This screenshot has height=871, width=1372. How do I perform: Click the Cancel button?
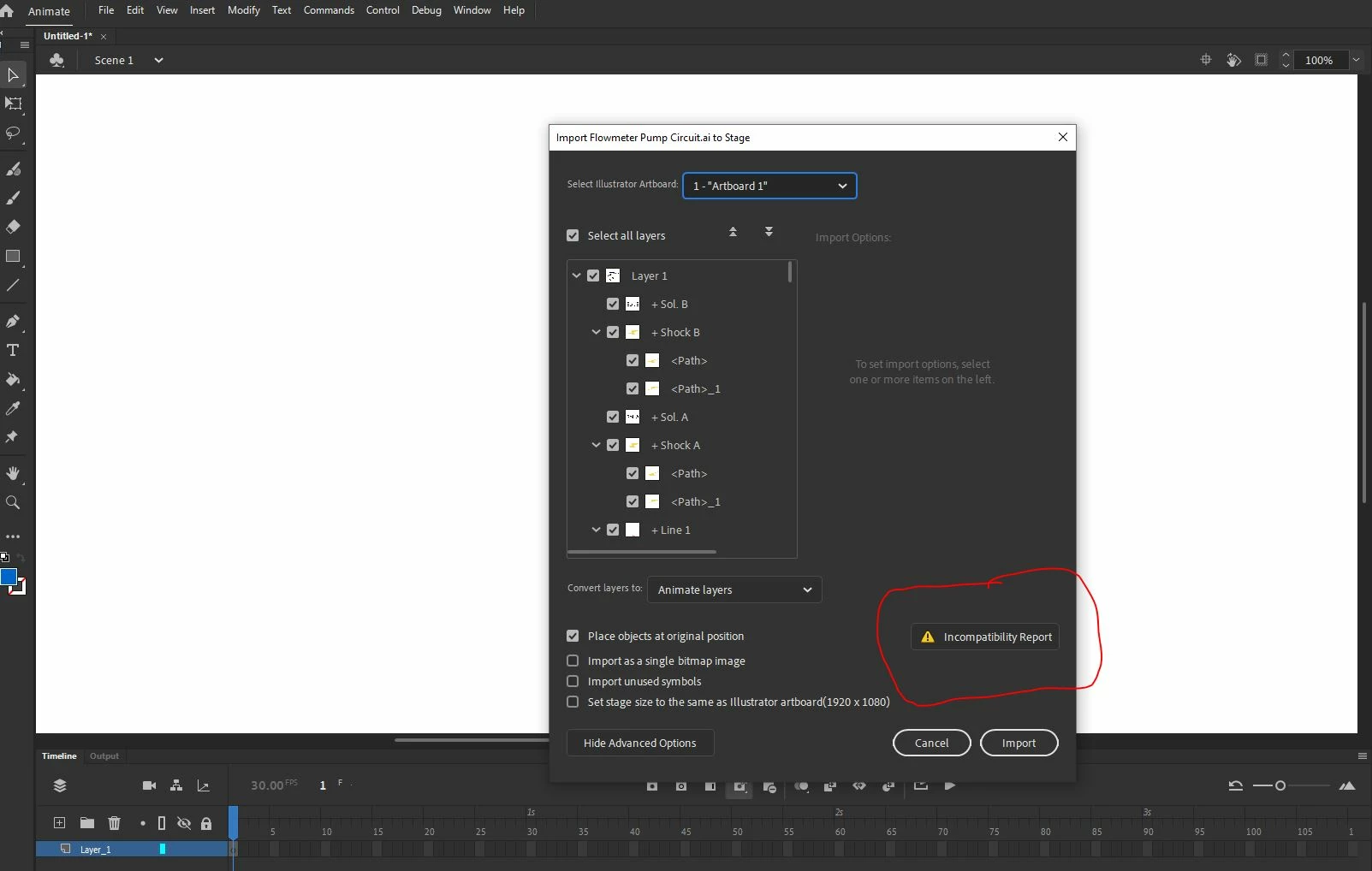pyautogui.click(x=931, y=743)
